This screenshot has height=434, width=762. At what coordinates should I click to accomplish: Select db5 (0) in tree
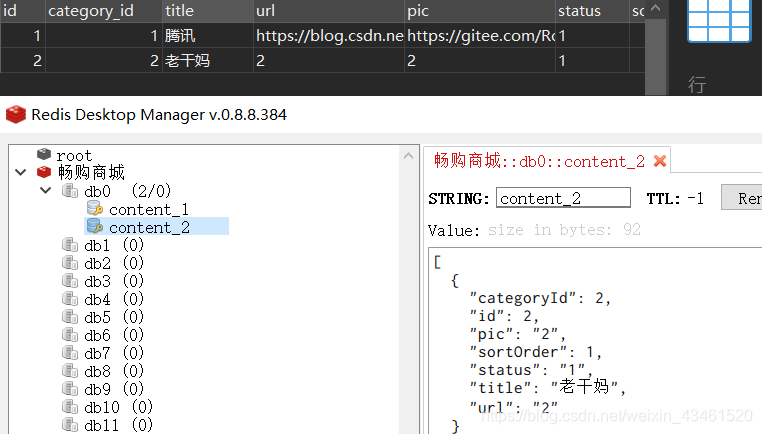pos(114,317)
